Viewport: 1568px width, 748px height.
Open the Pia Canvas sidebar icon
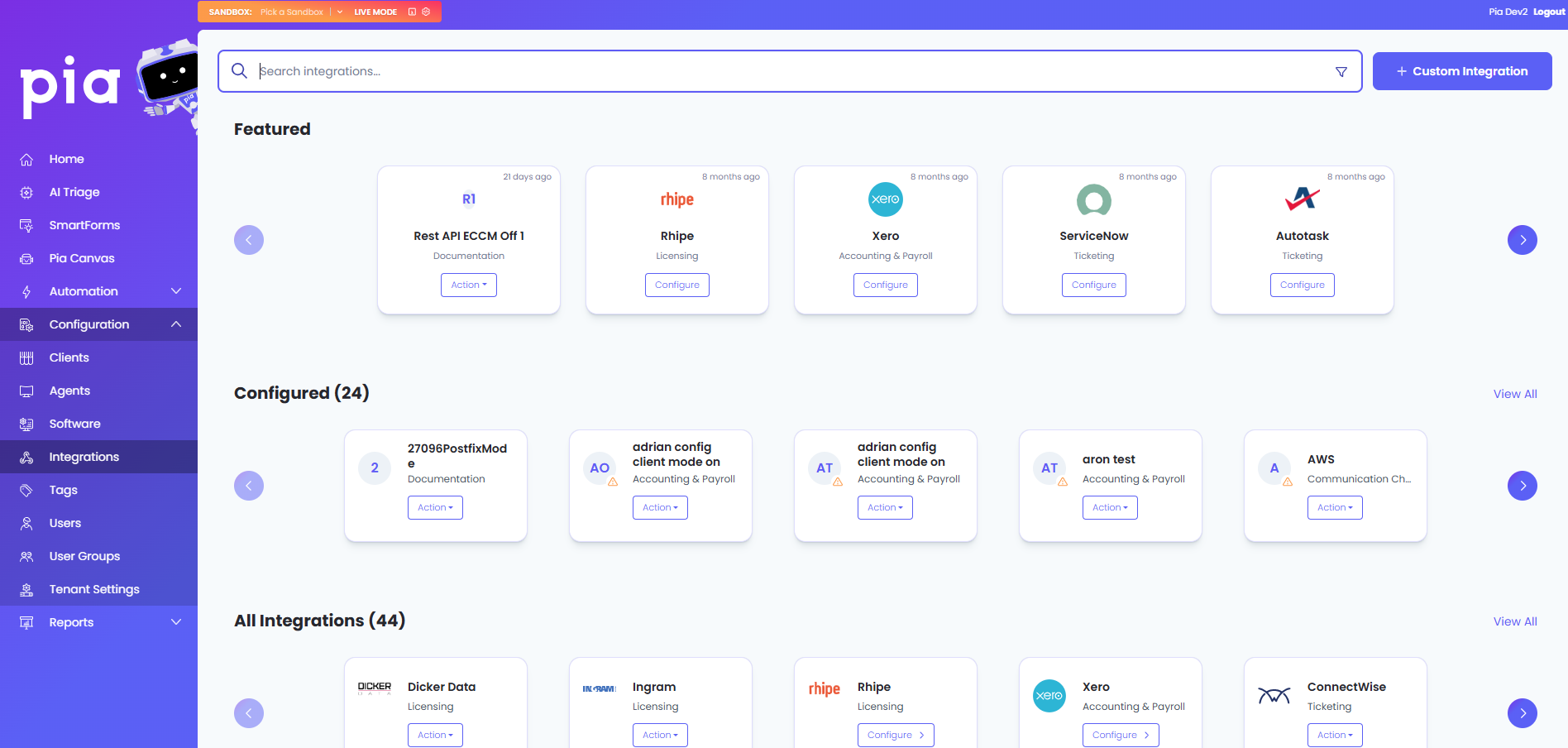(x=26, y=259)
